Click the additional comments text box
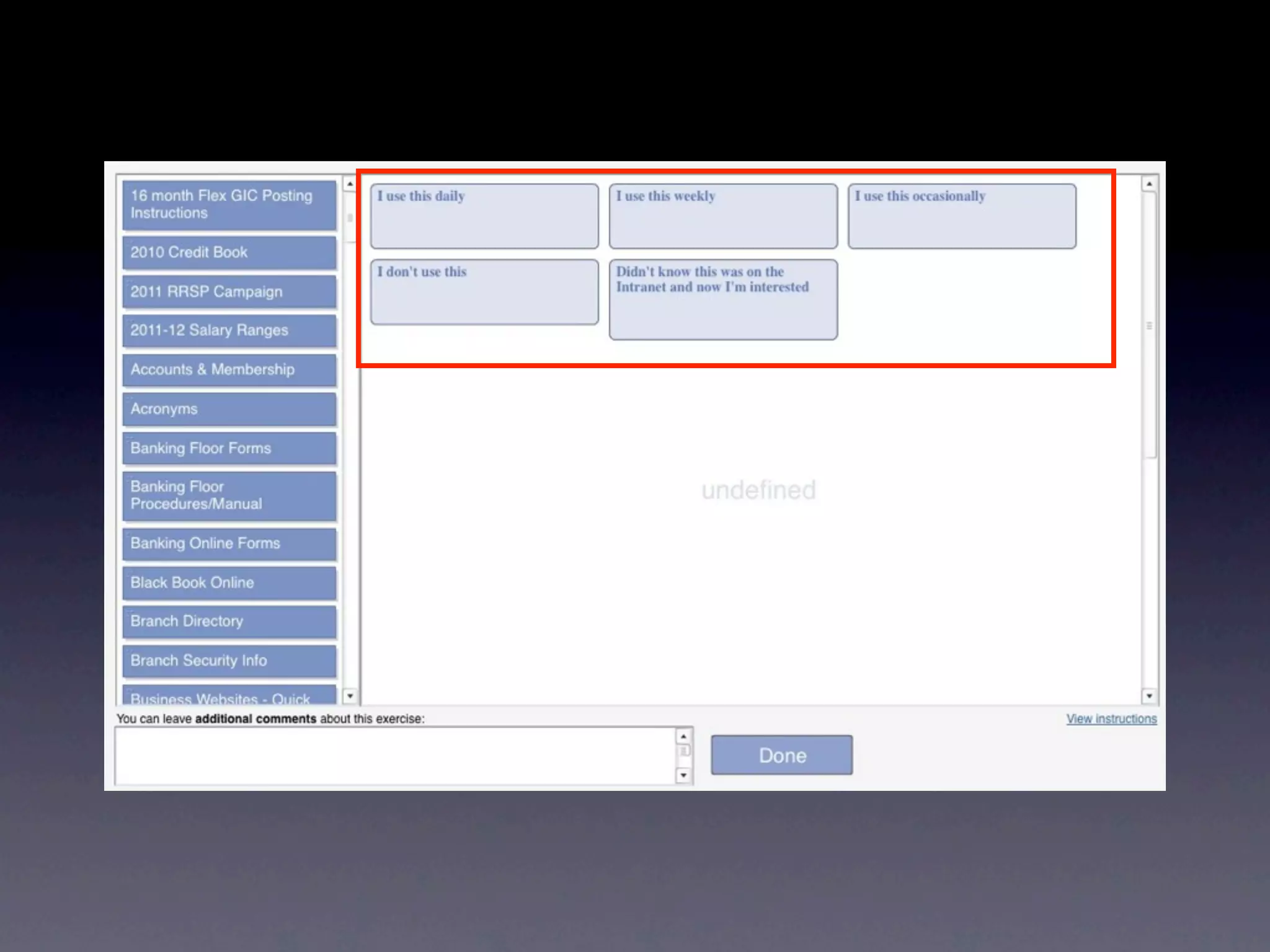The image size is (1270, 952). (395, 756)
